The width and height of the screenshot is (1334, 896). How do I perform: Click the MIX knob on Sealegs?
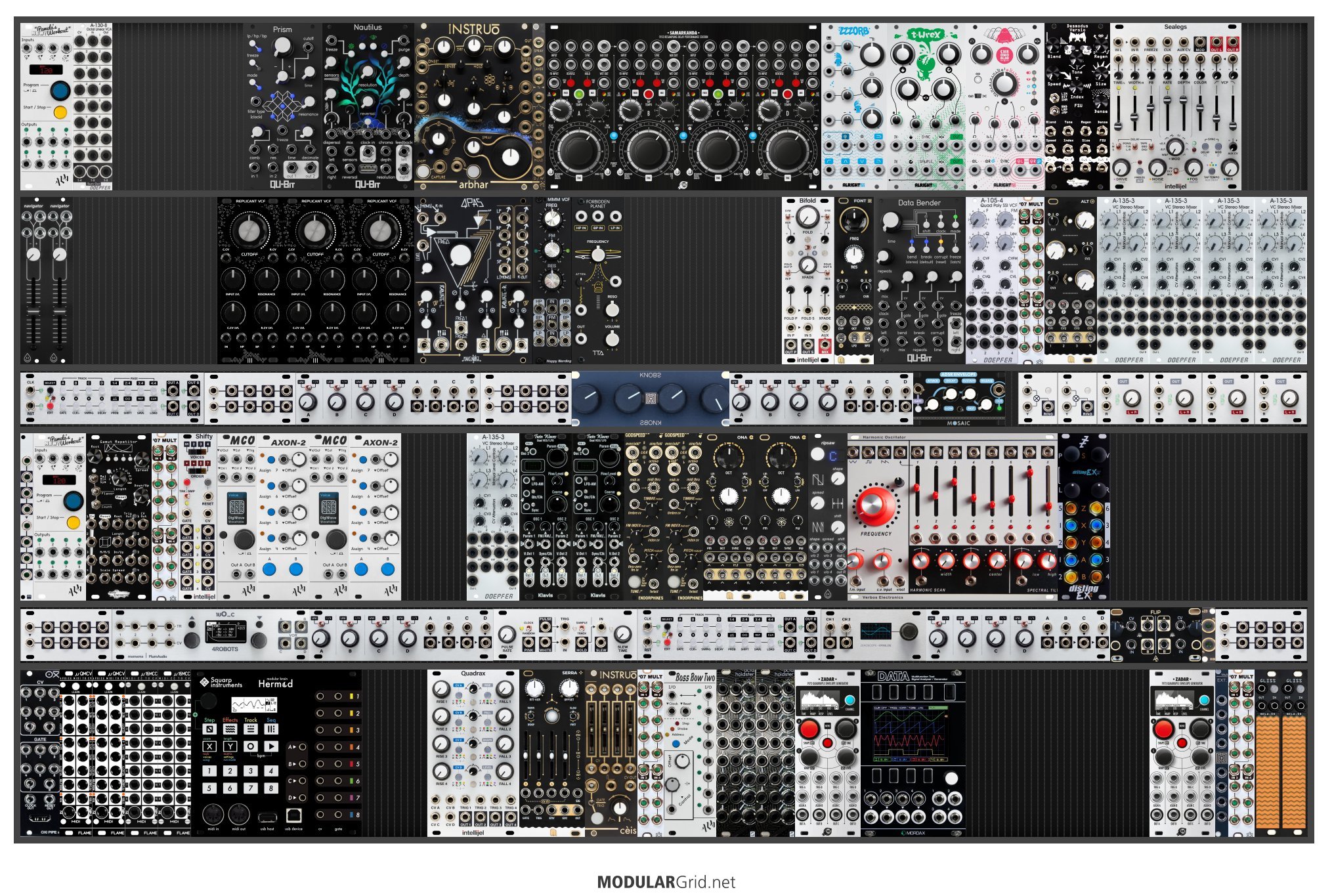coord(1229,167)
